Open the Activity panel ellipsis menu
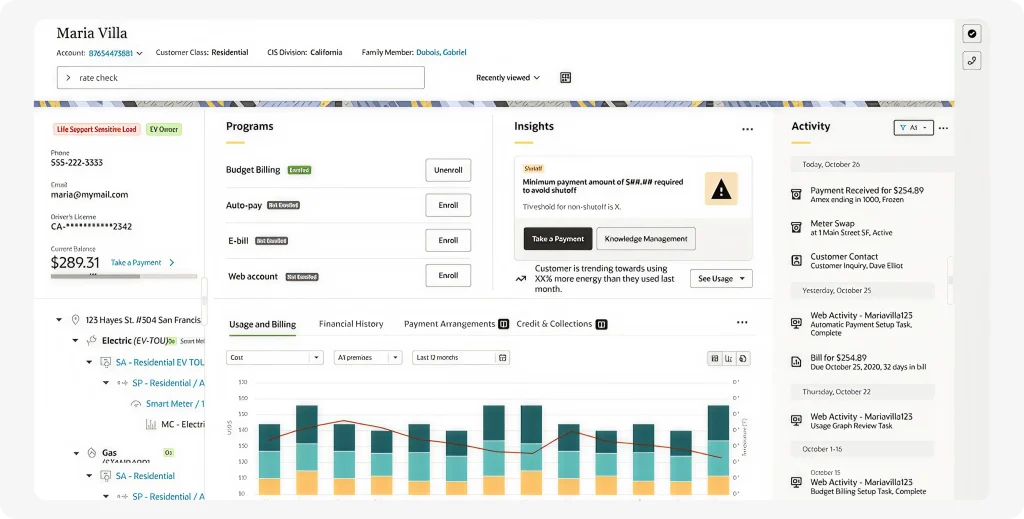This screenshot has width=1024, height=519. pos(943,128)
